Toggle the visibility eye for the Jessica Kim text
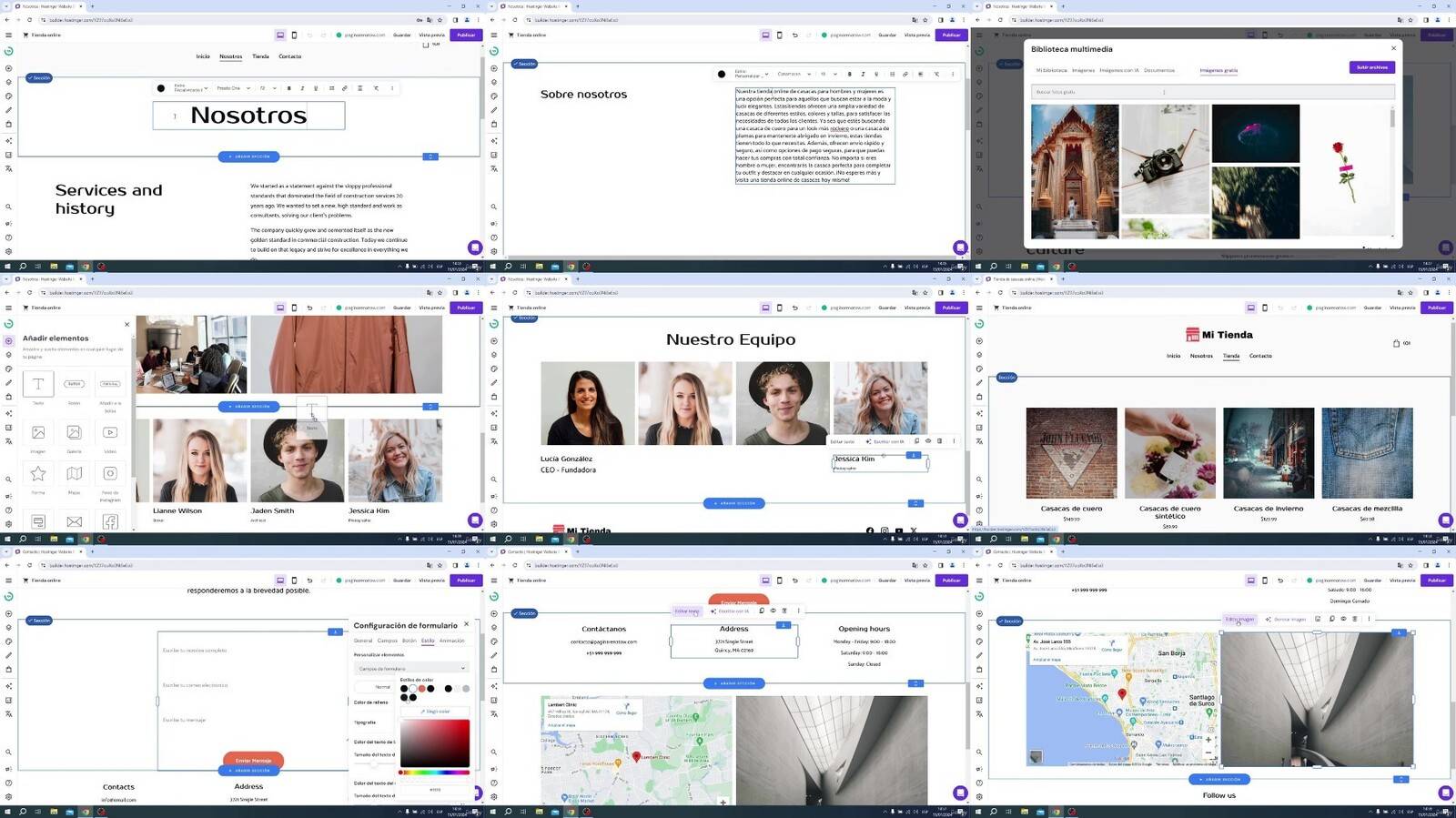Viewport: 1456px width, 818px height. 928,441
